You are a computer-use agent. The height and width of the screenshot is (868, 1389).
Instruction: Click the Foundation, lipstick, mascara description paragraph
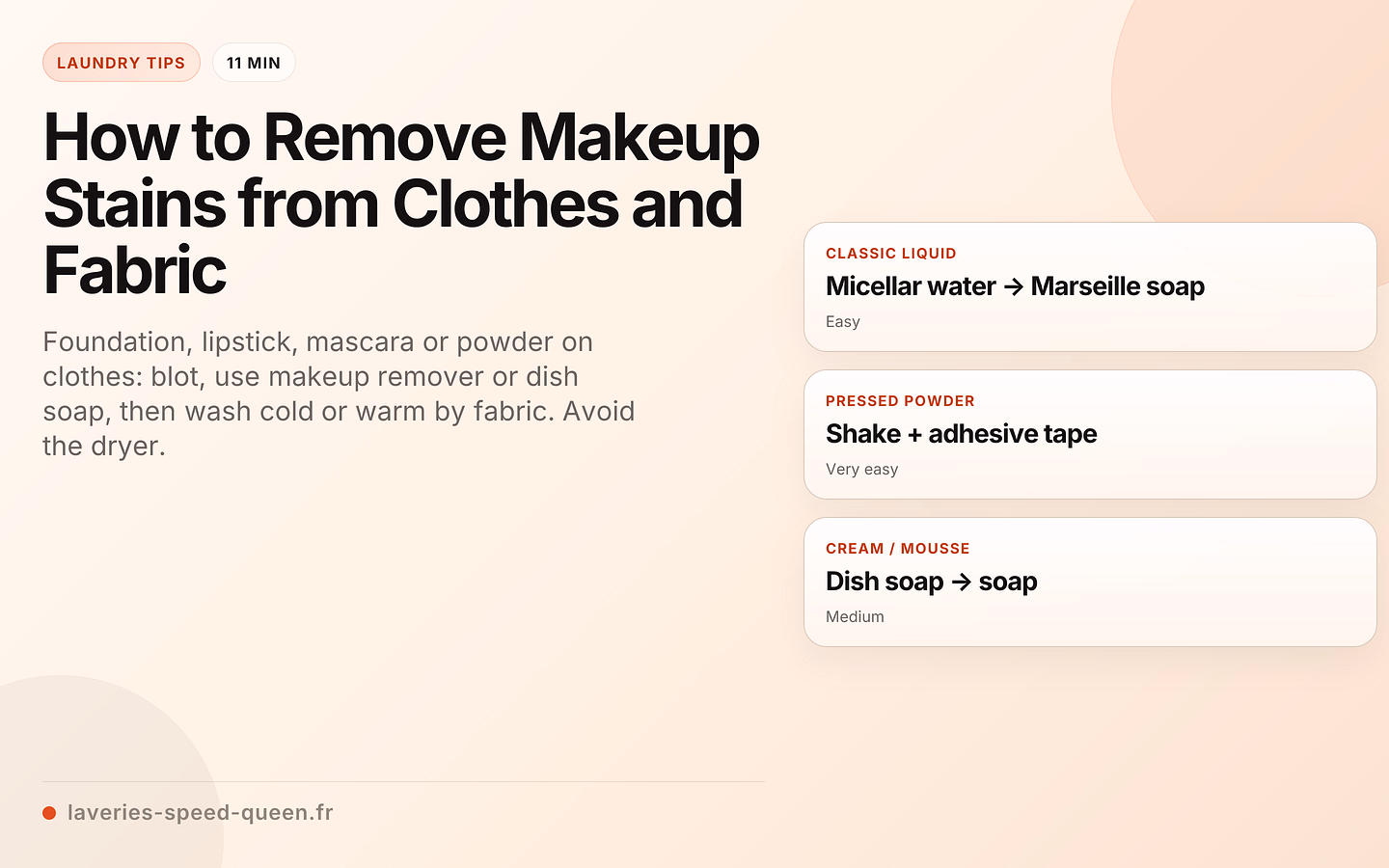point(339,393)
